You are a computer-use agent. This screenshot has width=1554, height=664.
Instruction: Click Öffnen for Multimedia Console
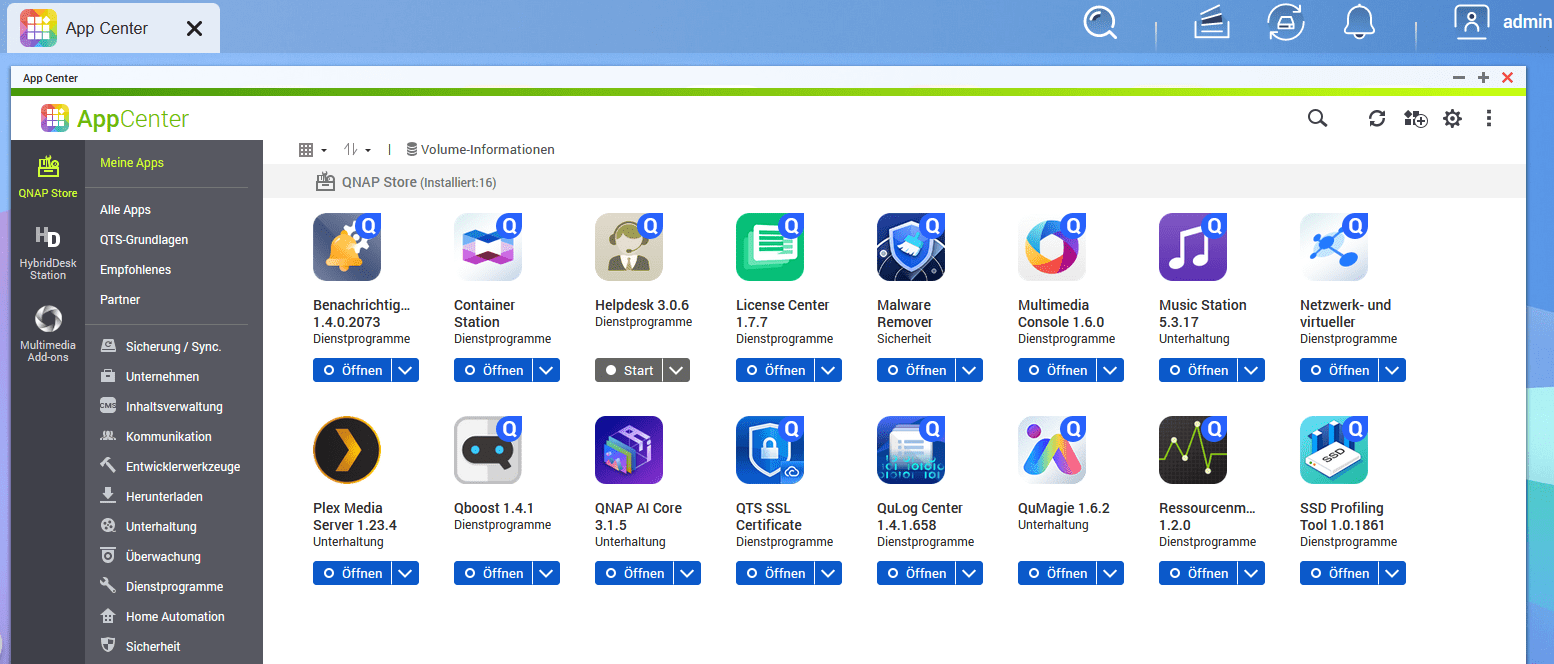[x=1057, y=370]
